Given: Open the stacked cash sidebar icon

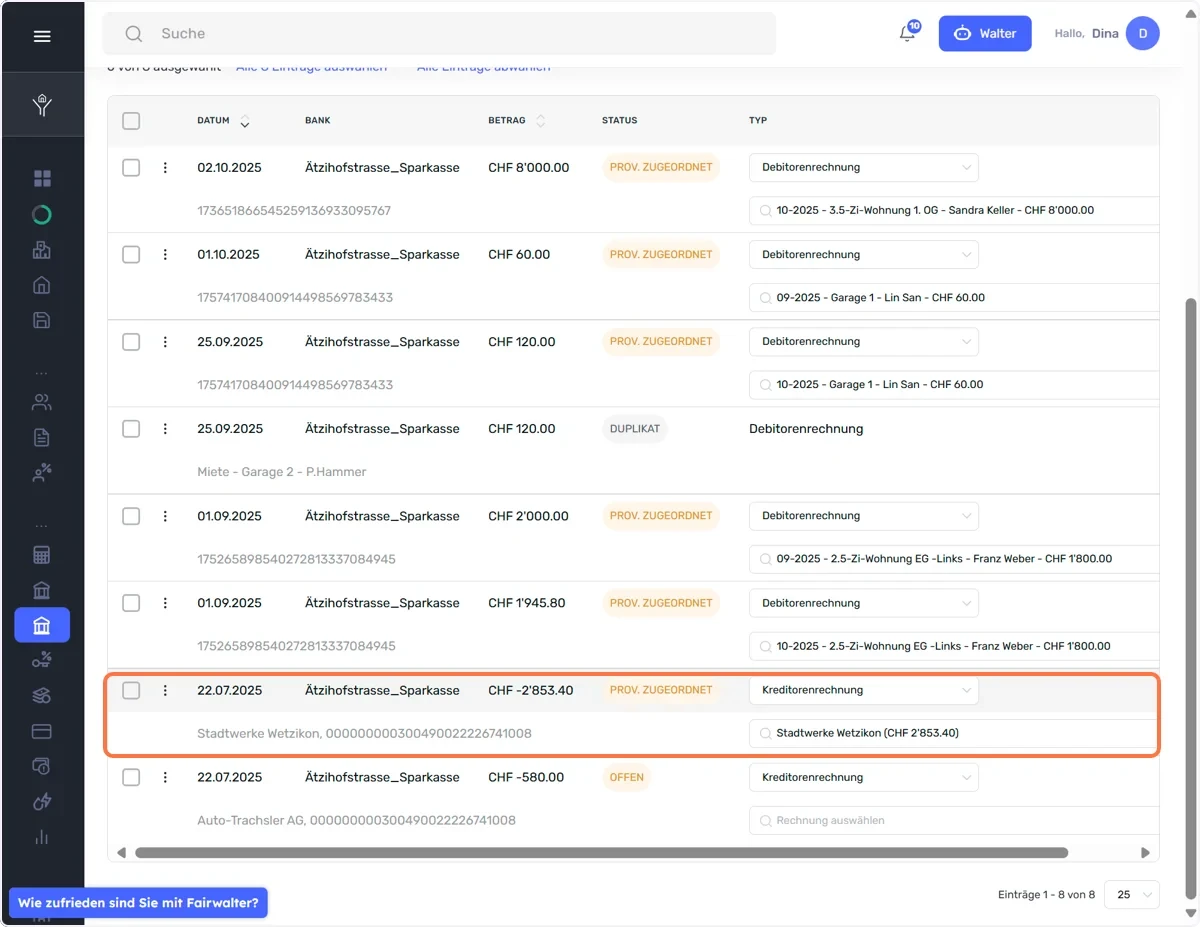Looking at the screenshot, I should (x=42, y=695).
